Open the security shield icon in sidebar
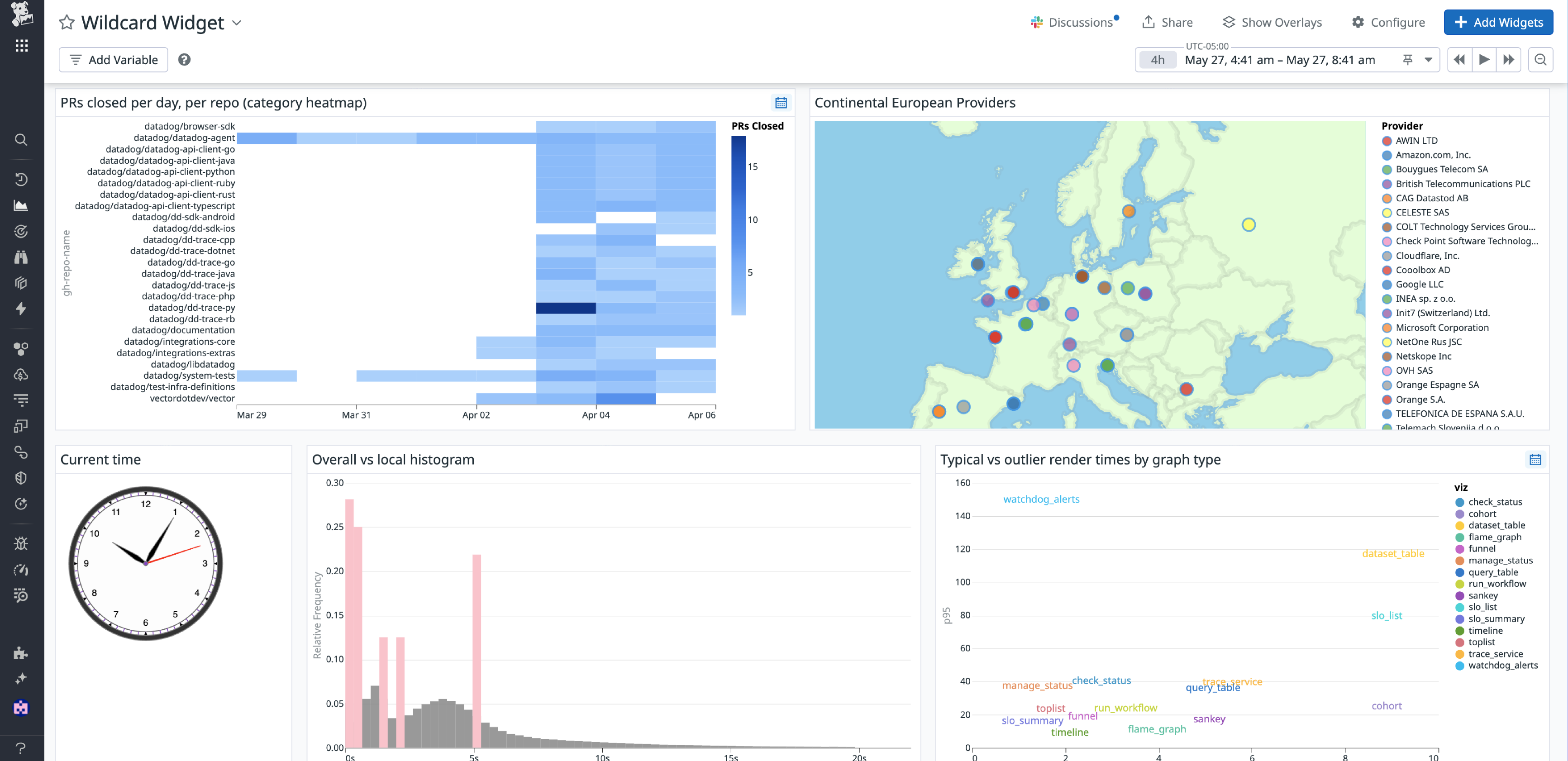1568x761 pixels. (x=21, y=477)
